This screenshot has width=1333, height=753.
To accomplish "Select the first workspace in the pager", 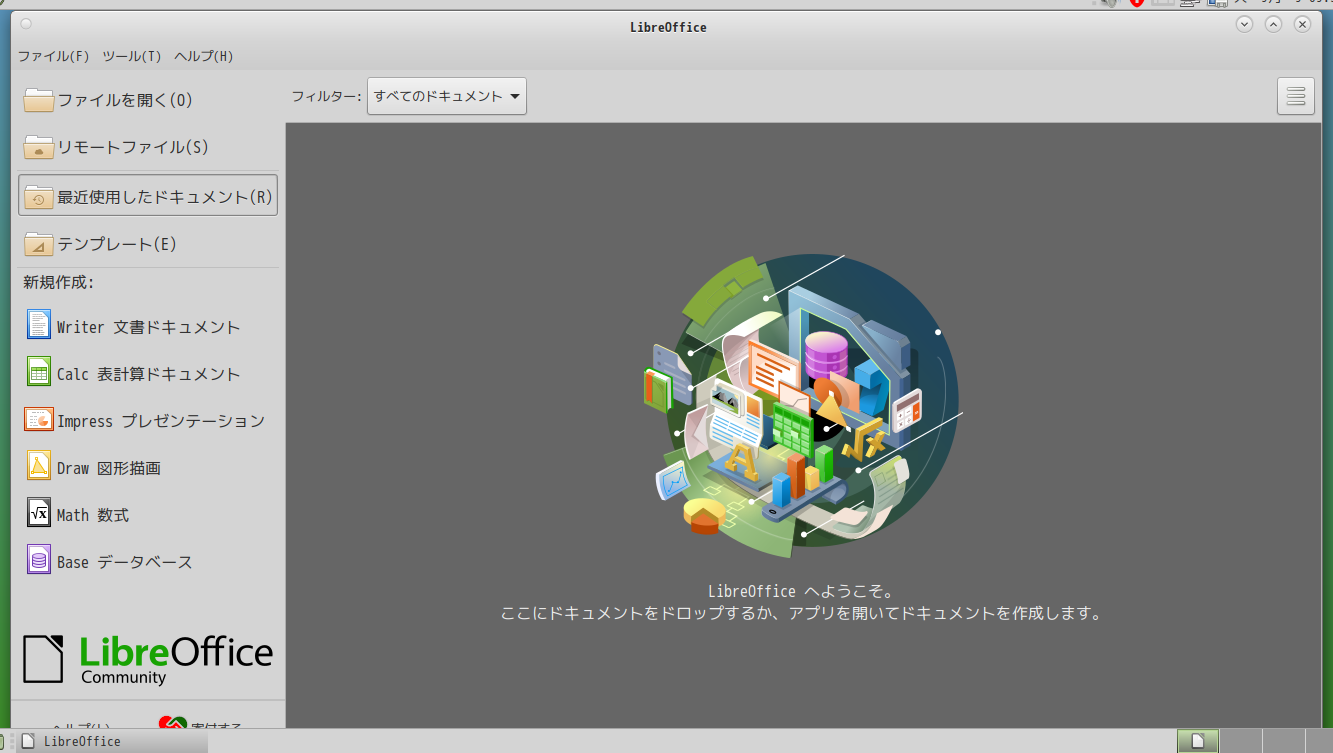I will (x=1198, y=741).
